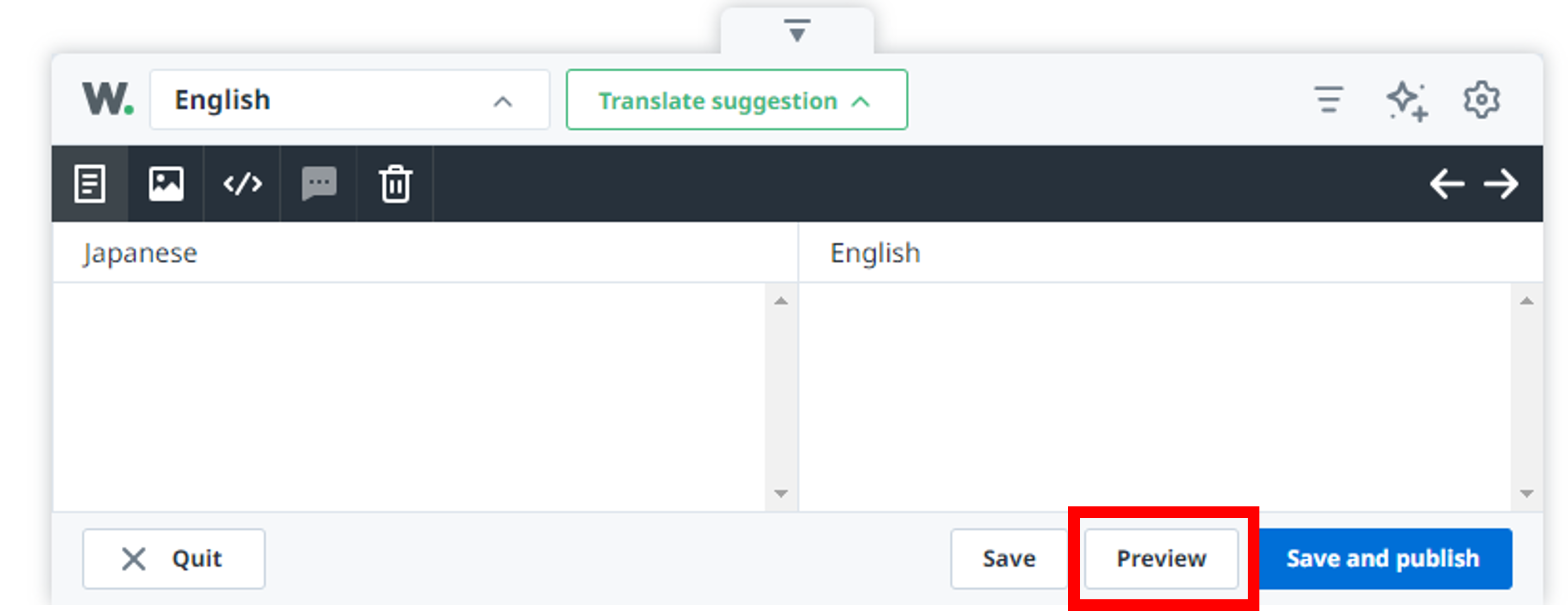Quit the translation editor
Screen dimensions: 1568x611
pyautogui.click(x=174, y=559)
